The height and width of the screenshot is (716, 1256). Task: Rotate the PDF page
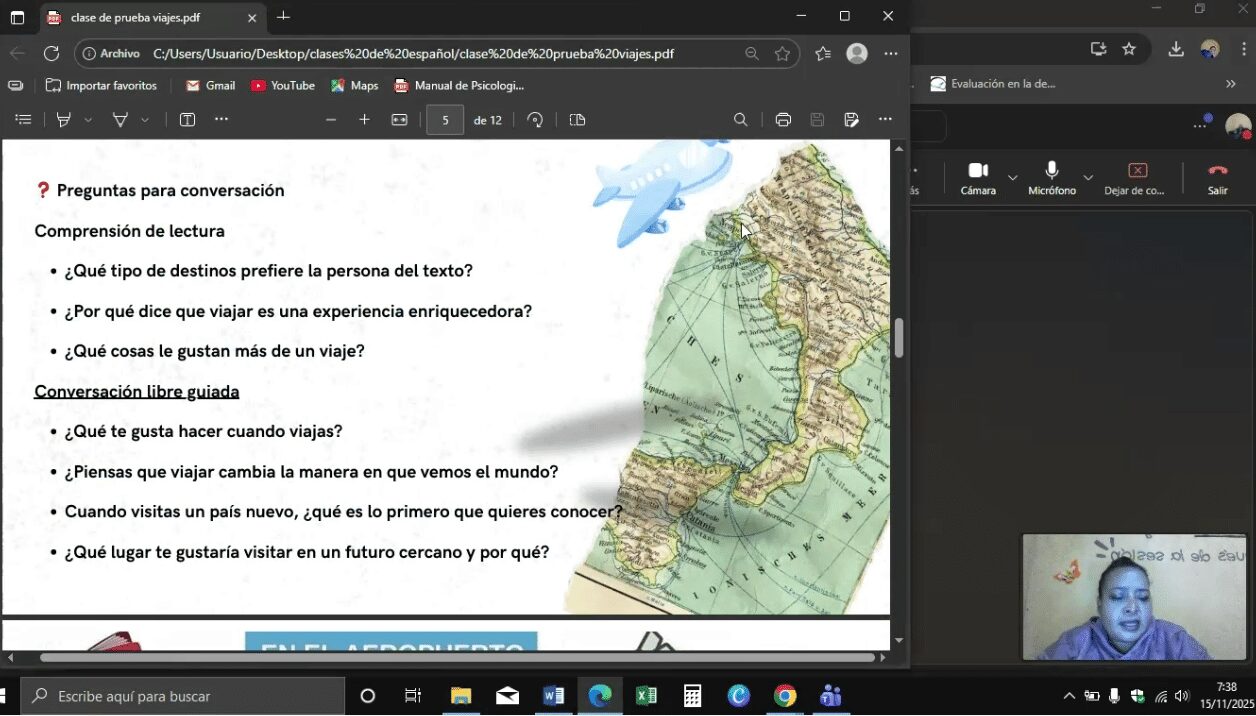click(535, 120)
